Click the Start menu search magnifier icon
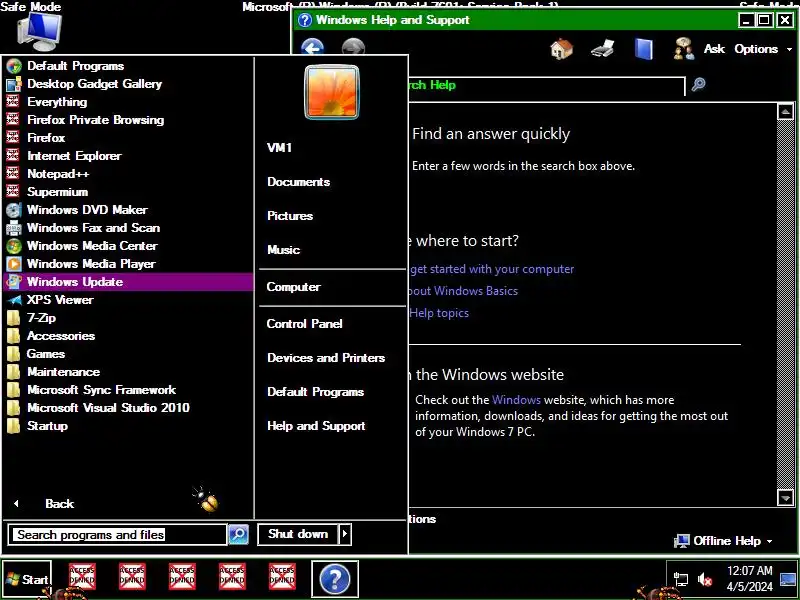Image resolution: width=800 pixels, height=600 pixels. point(238,534)
